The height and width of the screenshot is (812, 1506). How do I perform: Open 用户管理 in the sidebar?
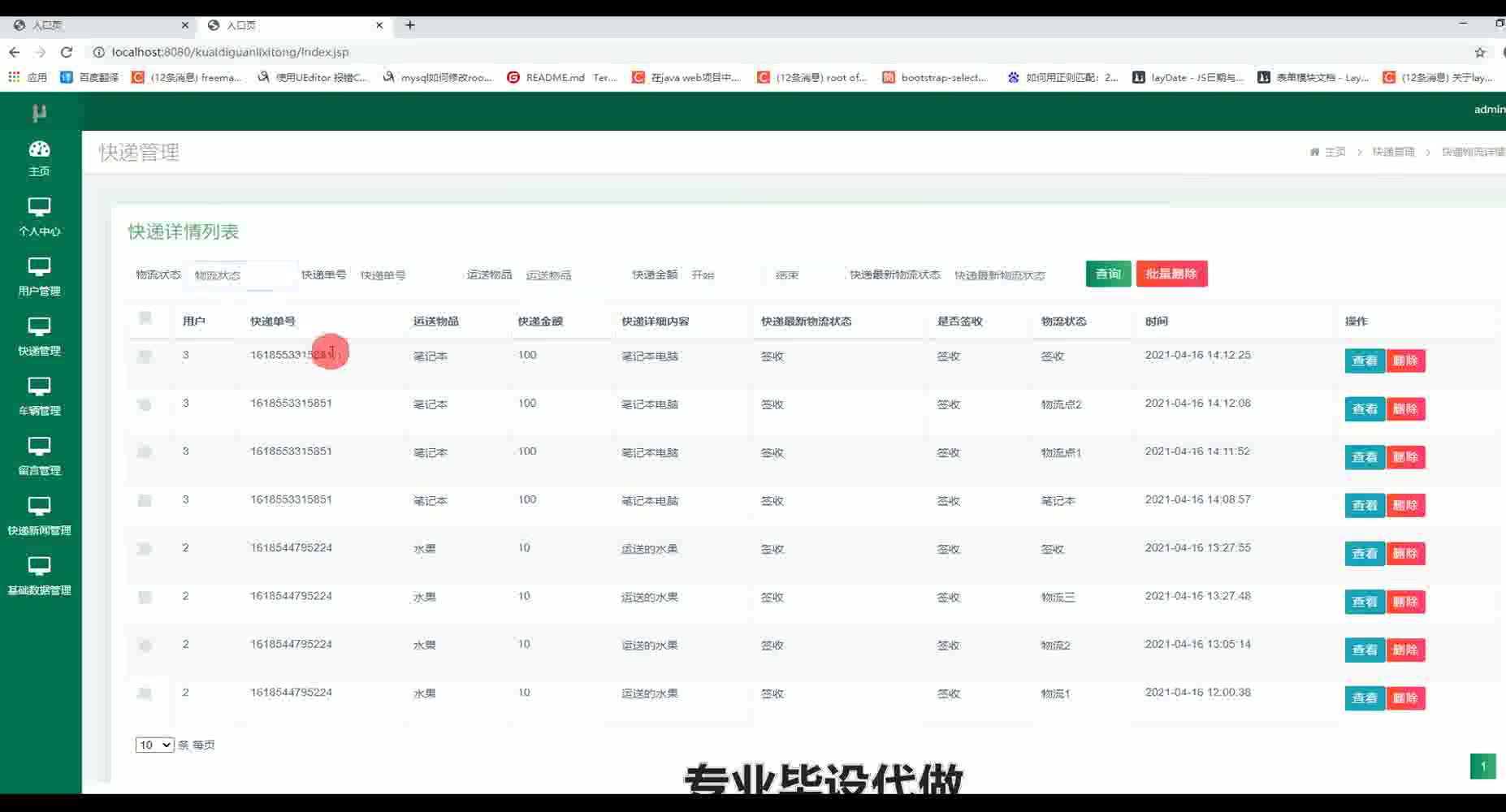pos(39,277)
